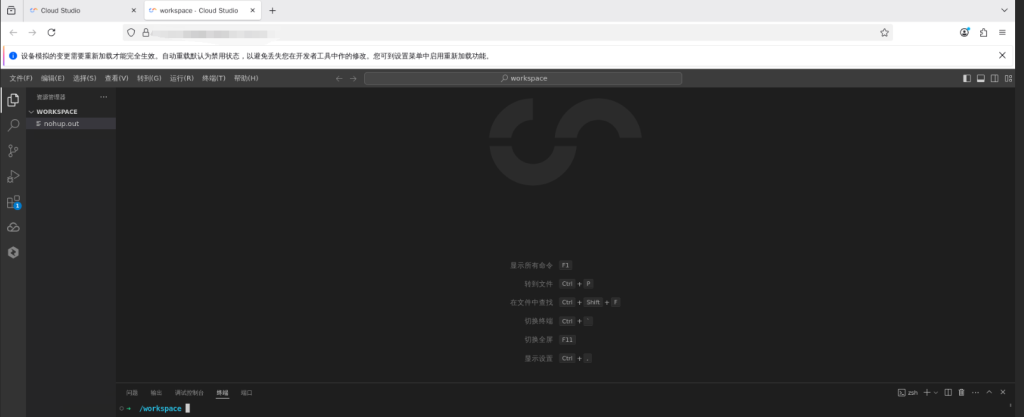Switch to the 输出 panel tab
The image size is (1024, 417).
(156, 393)
